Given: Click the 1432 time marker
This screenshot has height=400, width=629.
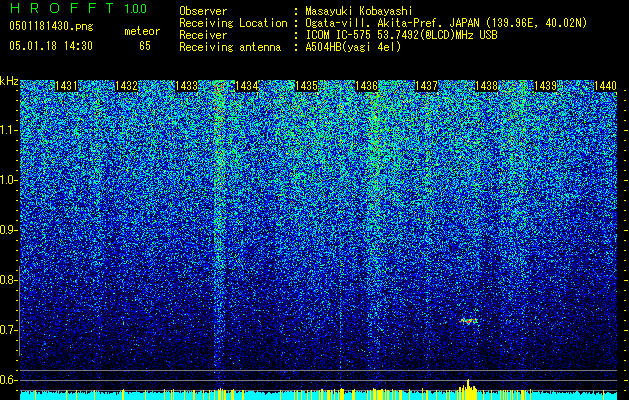Looking at the screenshot, I should click(x=126, y=86).
